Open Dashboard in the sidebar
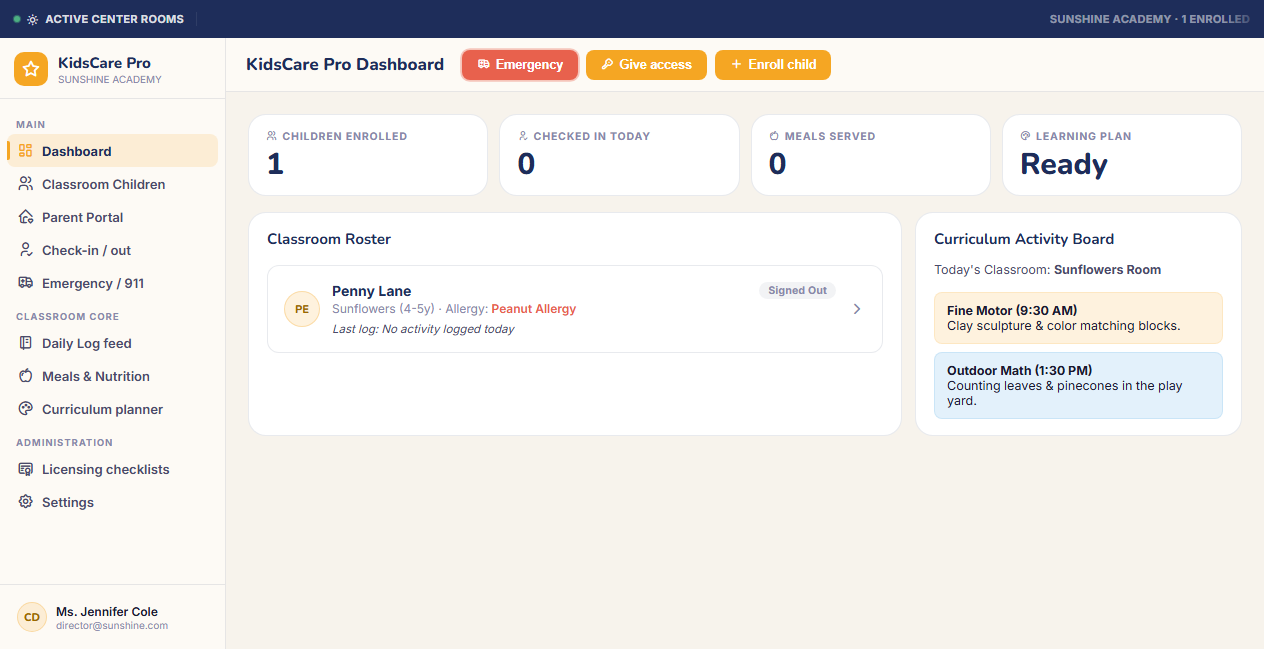Screen dimensions: 1264x649 [x=112, y=151]
